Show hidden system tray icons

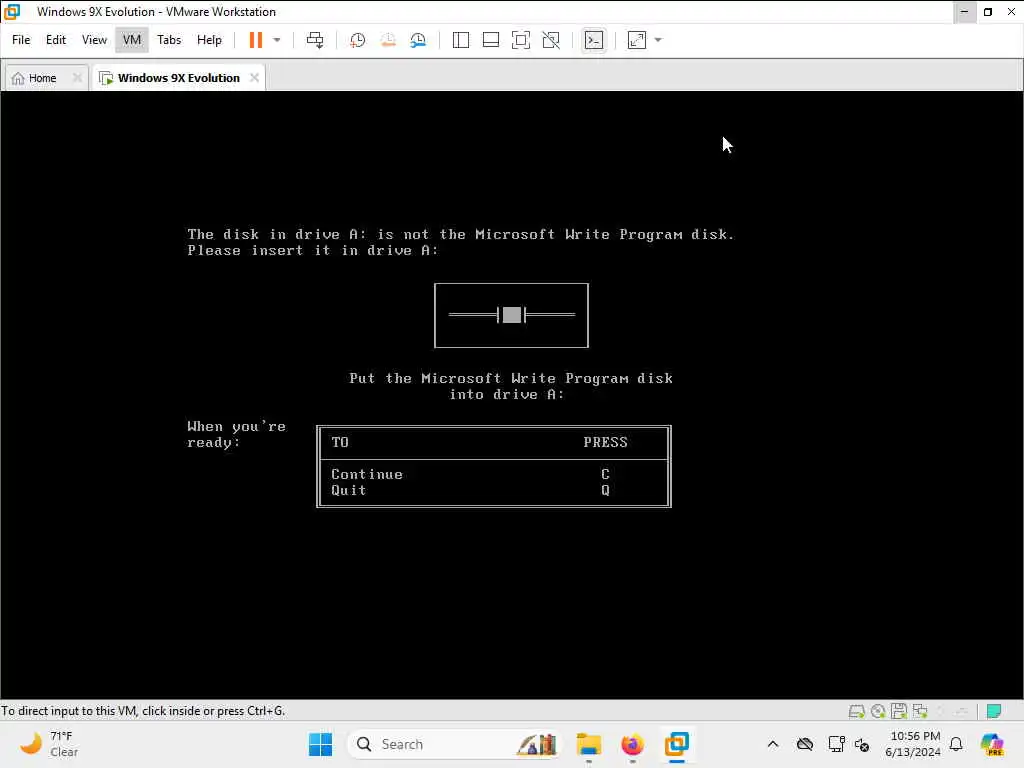point(773,744)
